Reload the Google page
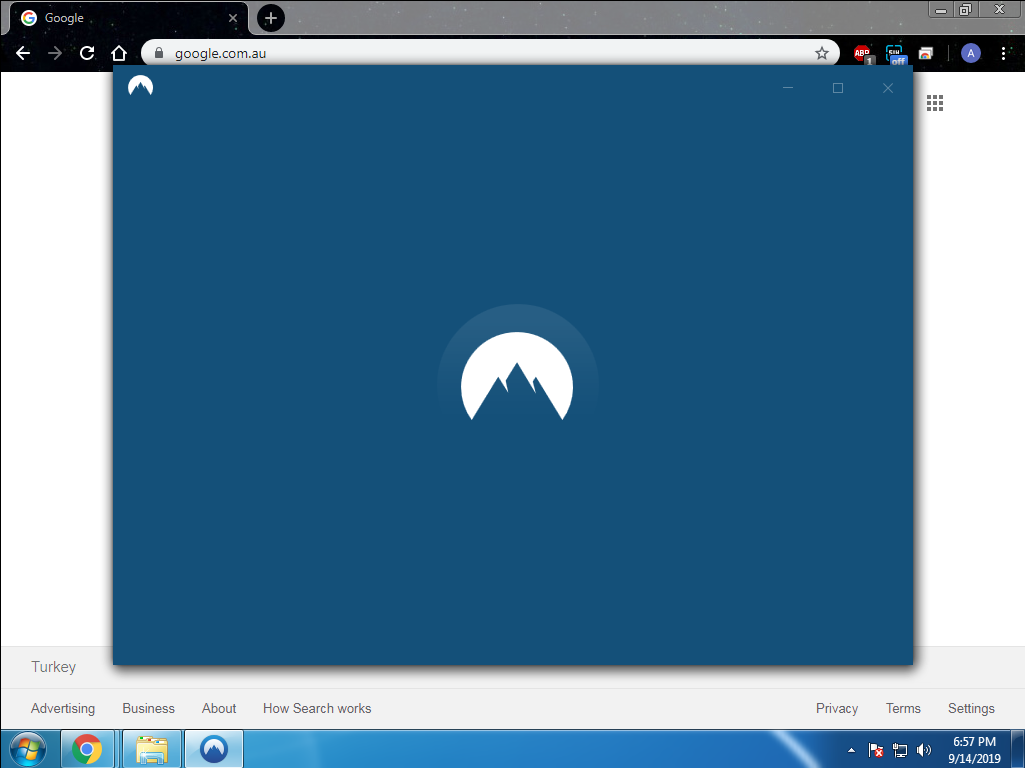This screenshot has height=768, width=1025. point(87,53)
